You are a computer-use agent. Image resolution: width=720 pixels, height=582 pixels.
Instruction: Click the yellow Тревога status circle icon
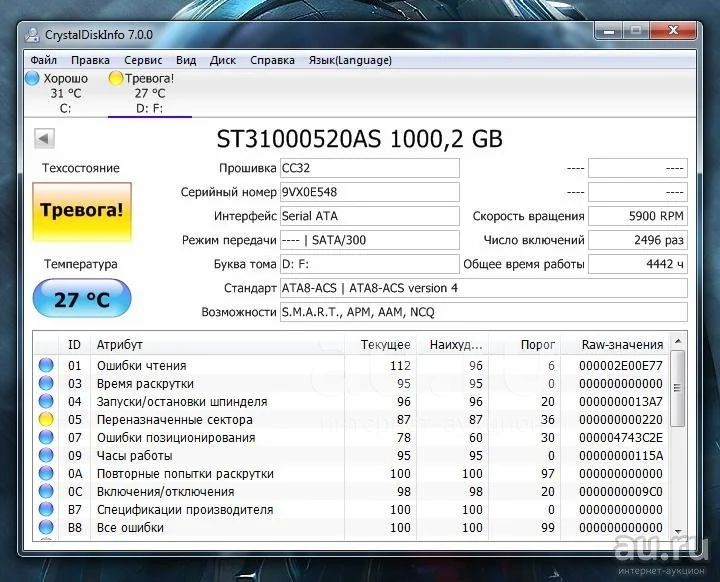[x=116, y=78]
